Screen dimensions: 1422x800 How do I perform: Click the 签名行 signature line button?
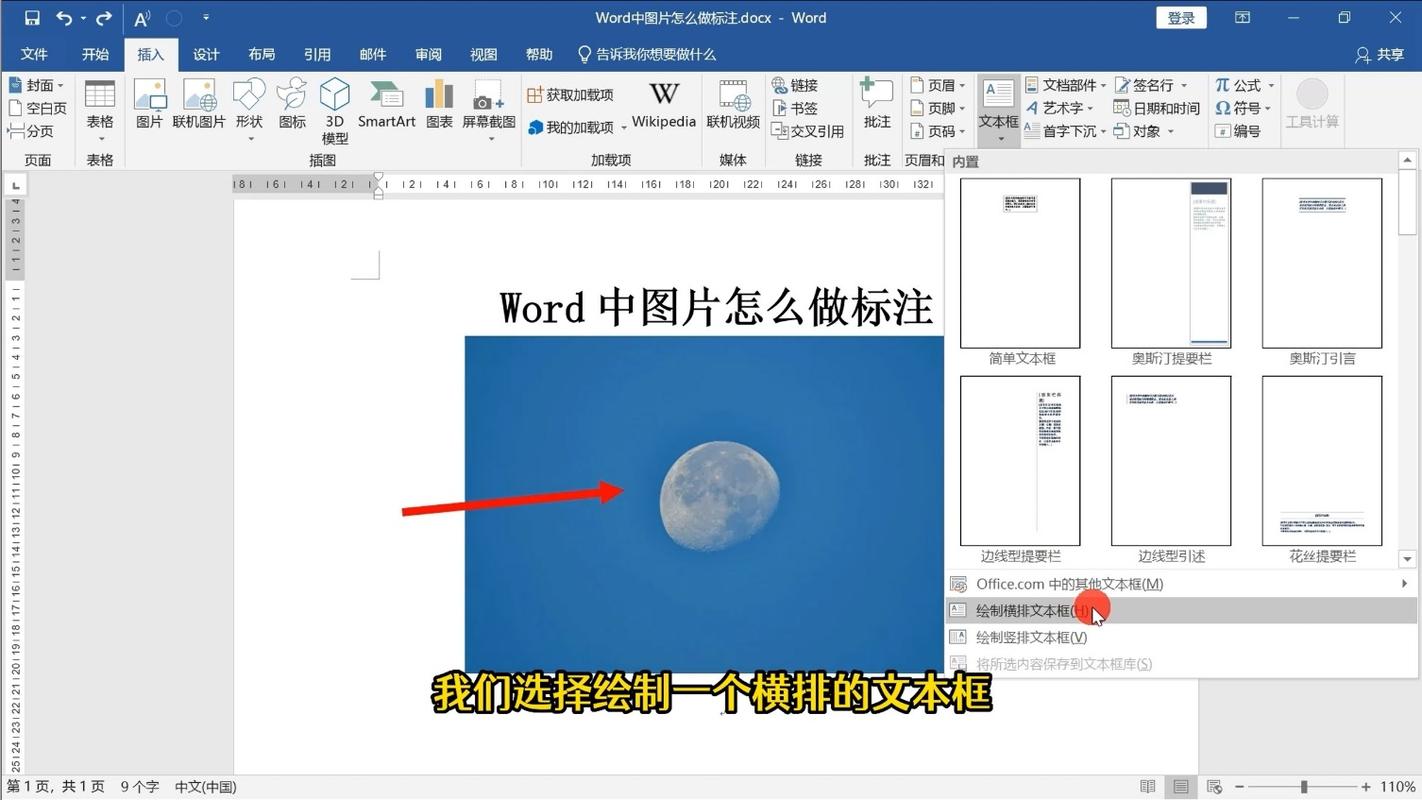tap(1151, 85)
